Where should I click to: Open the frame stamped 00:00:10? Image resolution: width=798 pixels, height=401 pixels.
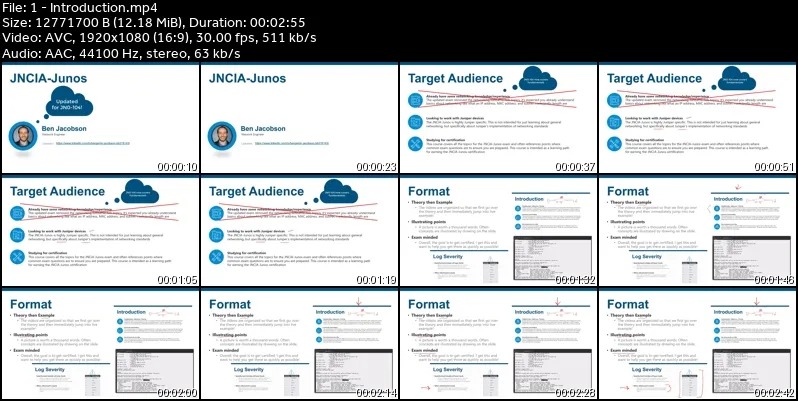click(x=100, y=118)
